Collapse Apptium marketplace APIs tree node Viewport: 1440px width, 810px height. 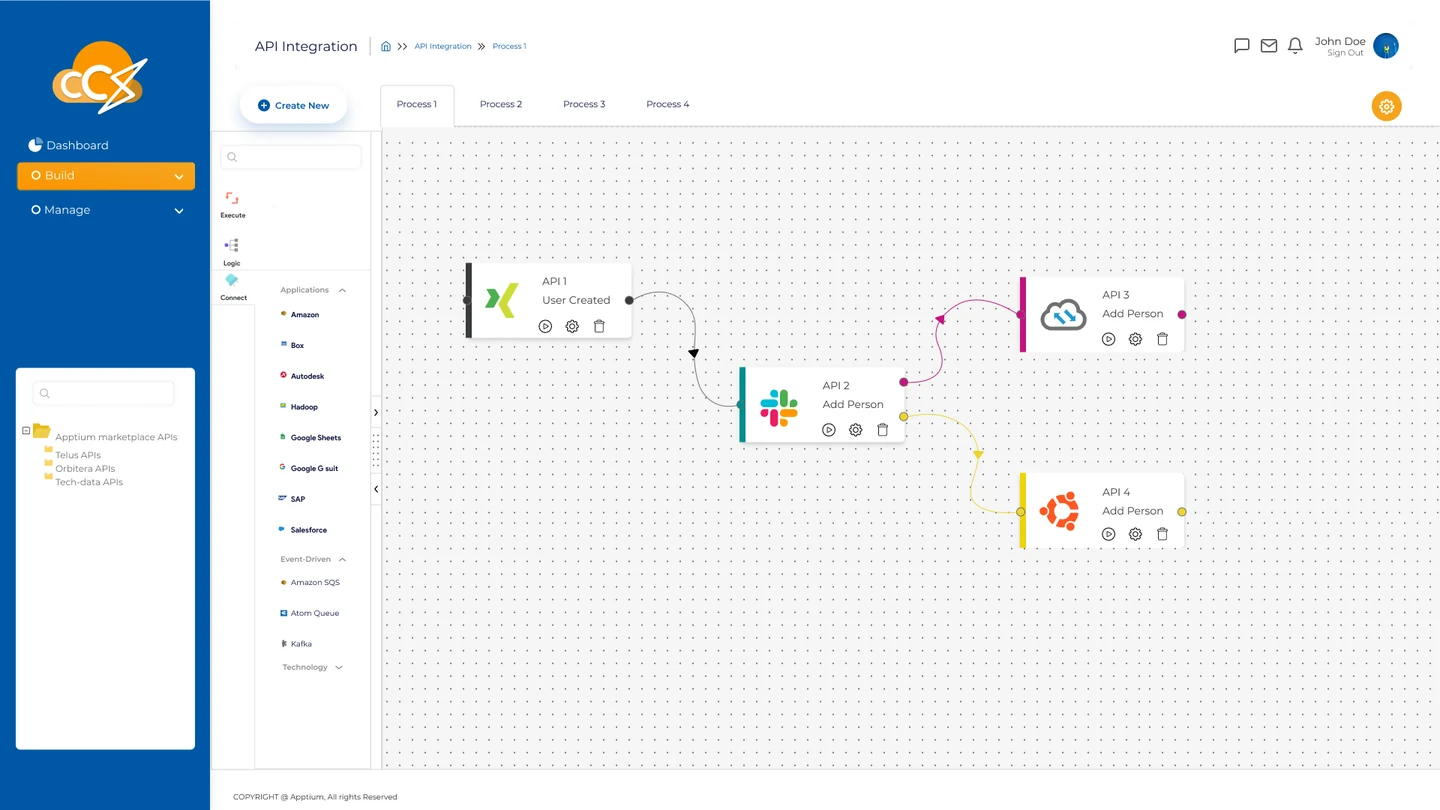(x=26, y=431)
